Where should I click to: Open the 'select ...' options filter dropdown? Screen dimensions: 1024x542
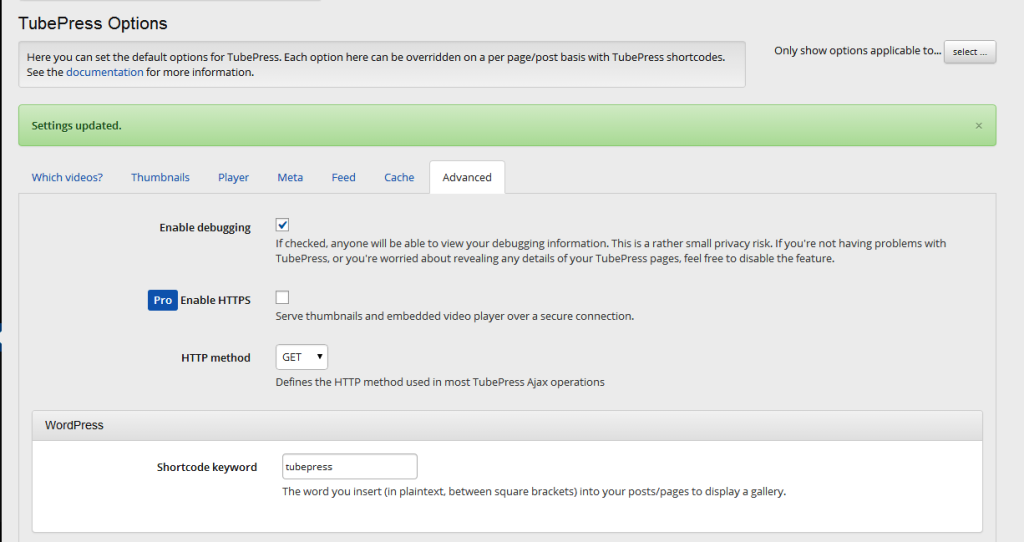point(970,52)
